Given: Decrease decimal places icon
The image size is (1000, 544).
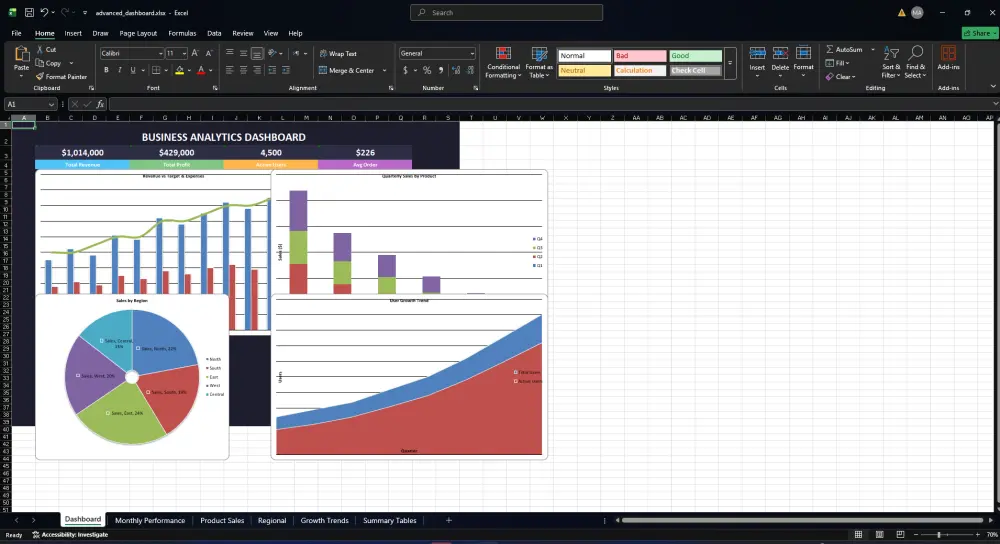Looking at the screenshot, I should (x=471, y=70).
